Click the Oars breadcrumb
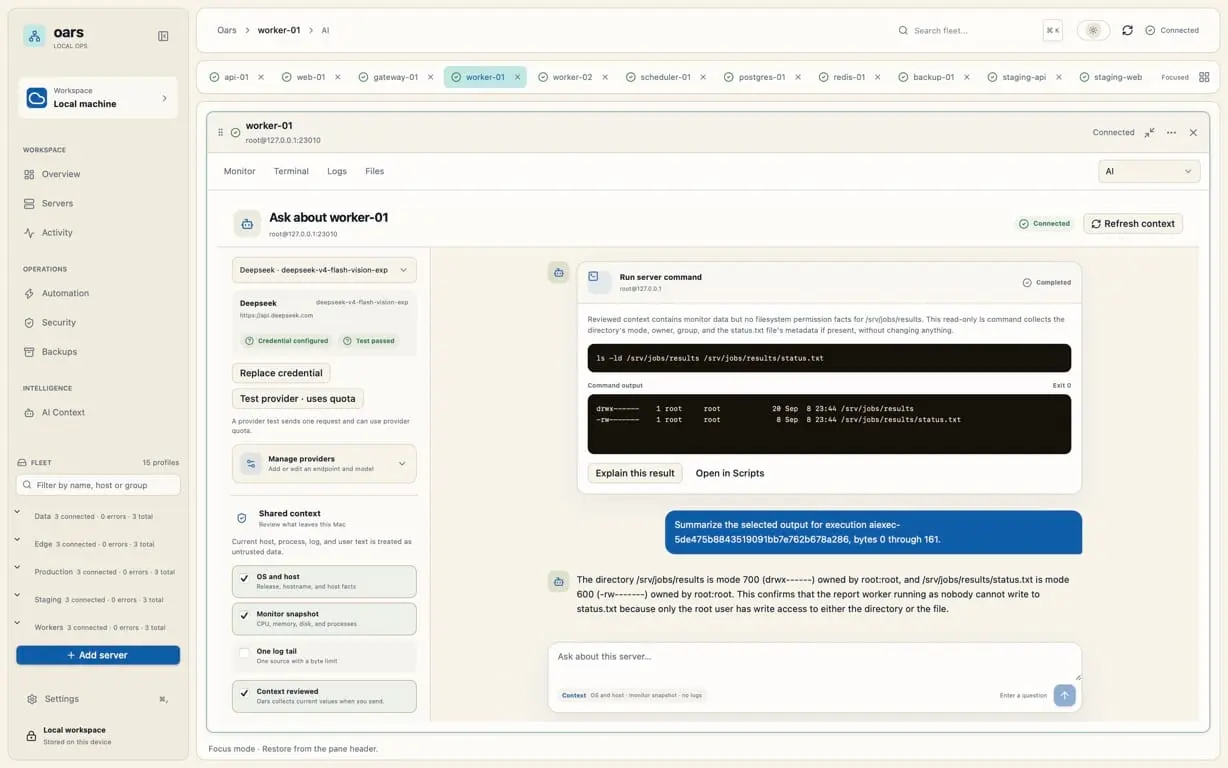 pyautogui.click(x=227, y=30)
